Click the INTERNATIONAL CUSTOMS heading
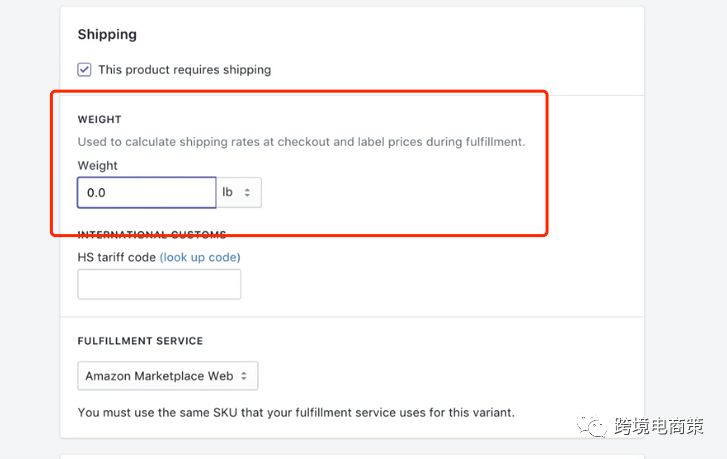Image resolution: width=727 pixels, height=459 pixels. (152, 235)
